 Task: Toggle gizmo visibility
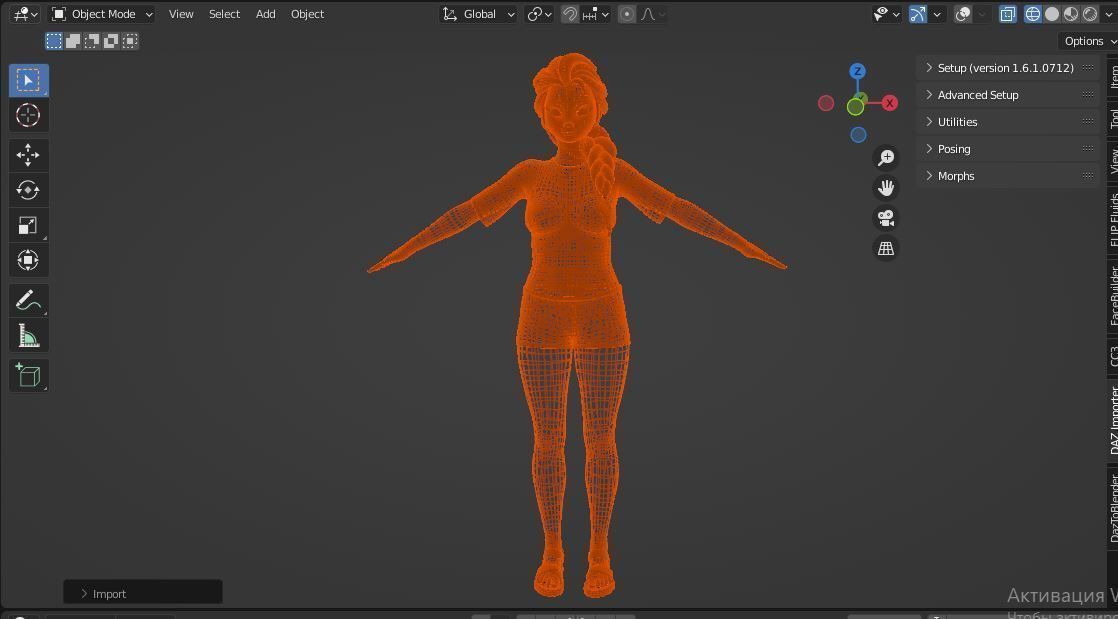(918, 14)
